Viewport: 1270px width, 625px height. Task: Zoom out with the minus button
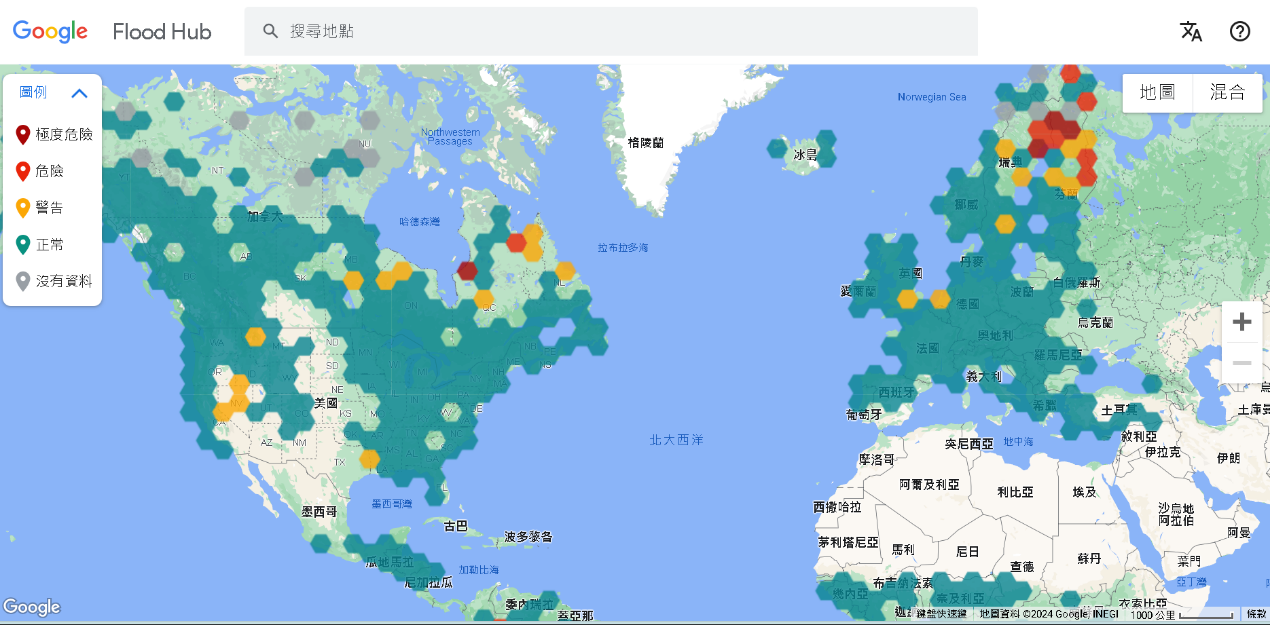click(x=1242, y=362)
